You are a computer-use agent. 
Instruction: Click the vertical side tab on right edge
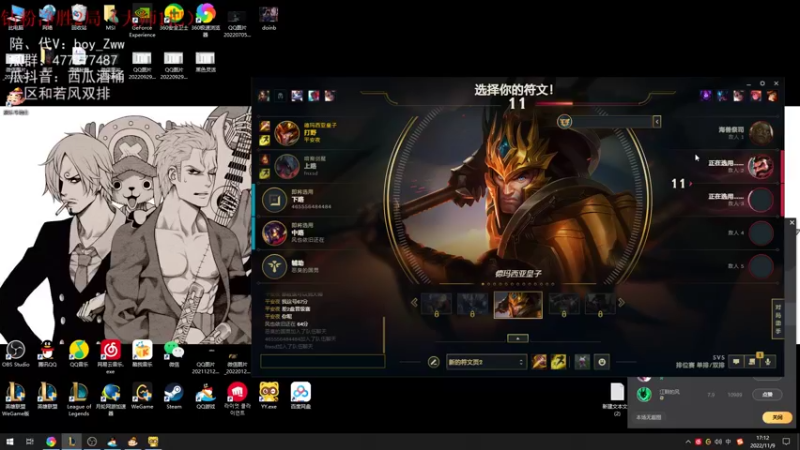778,318
